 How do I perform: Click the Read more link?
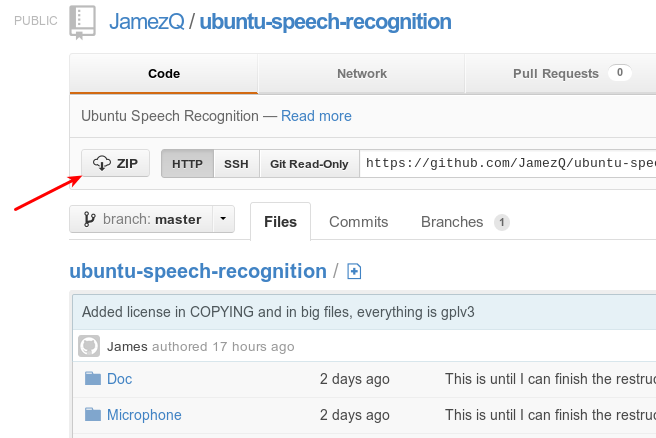[x=316, y=116]
